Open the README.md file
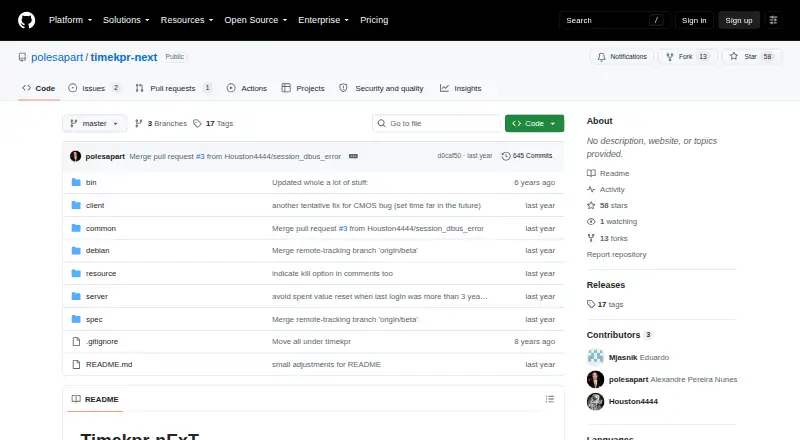 pyautogui.click(x=109, y=364)
